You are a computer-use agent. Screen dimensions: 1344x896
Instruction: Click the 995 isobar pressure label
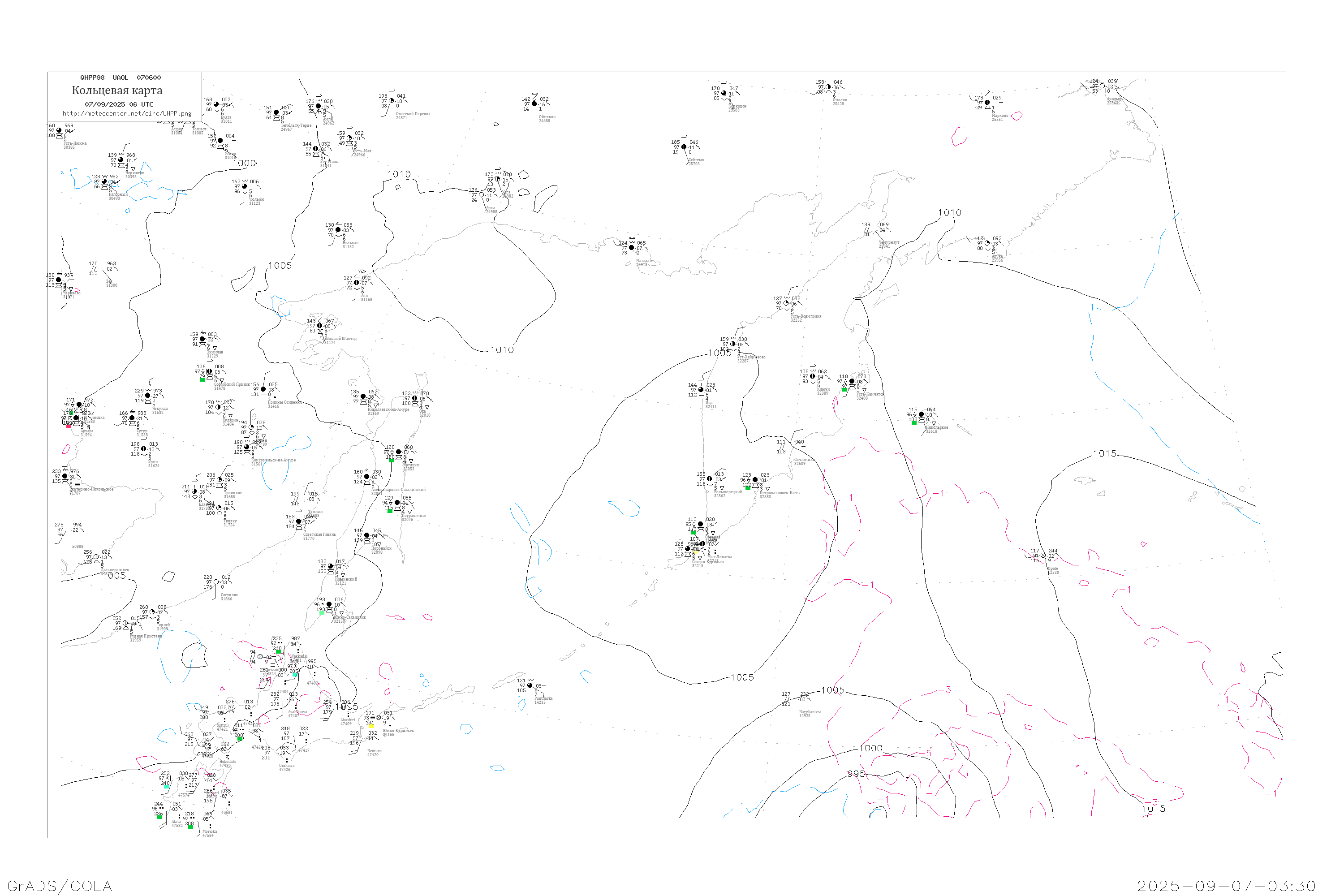pos(855,774)
